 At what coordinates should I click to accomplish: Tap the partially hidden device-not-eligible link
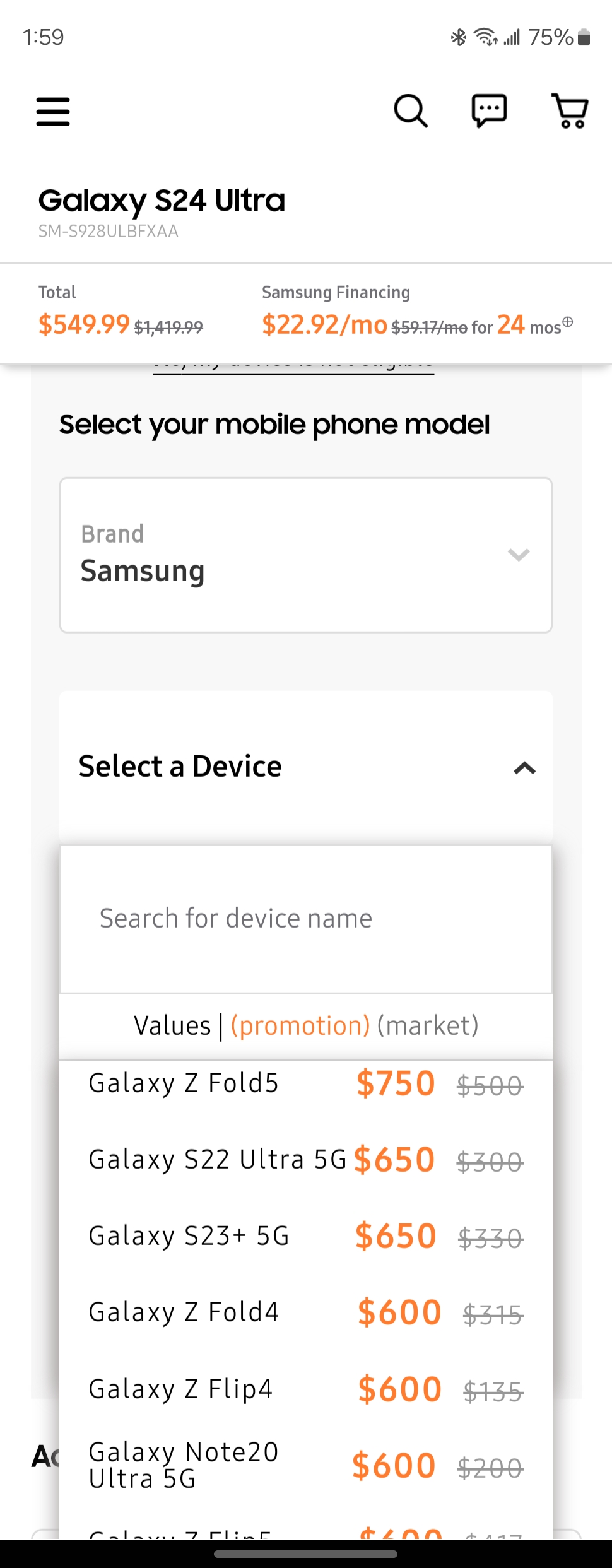pos(293,368)
